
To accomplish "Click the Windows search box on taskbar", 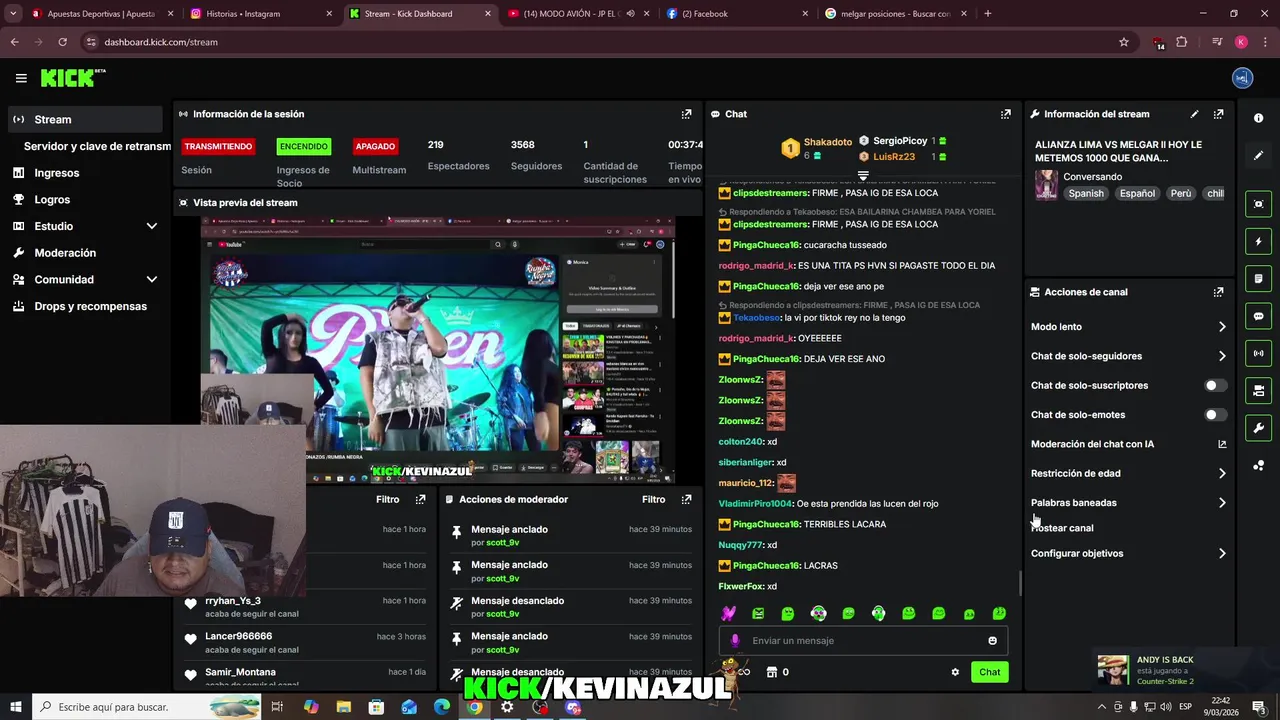I will click(146, 707).
